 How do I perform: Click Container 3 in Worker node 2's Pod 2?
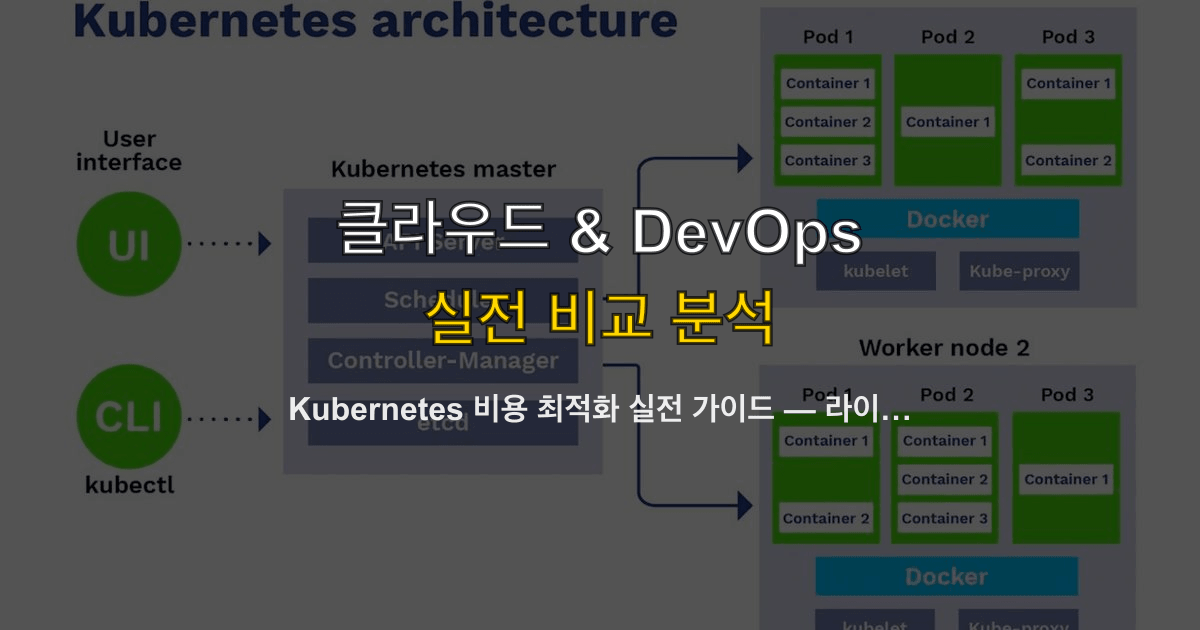coord(945,518)
